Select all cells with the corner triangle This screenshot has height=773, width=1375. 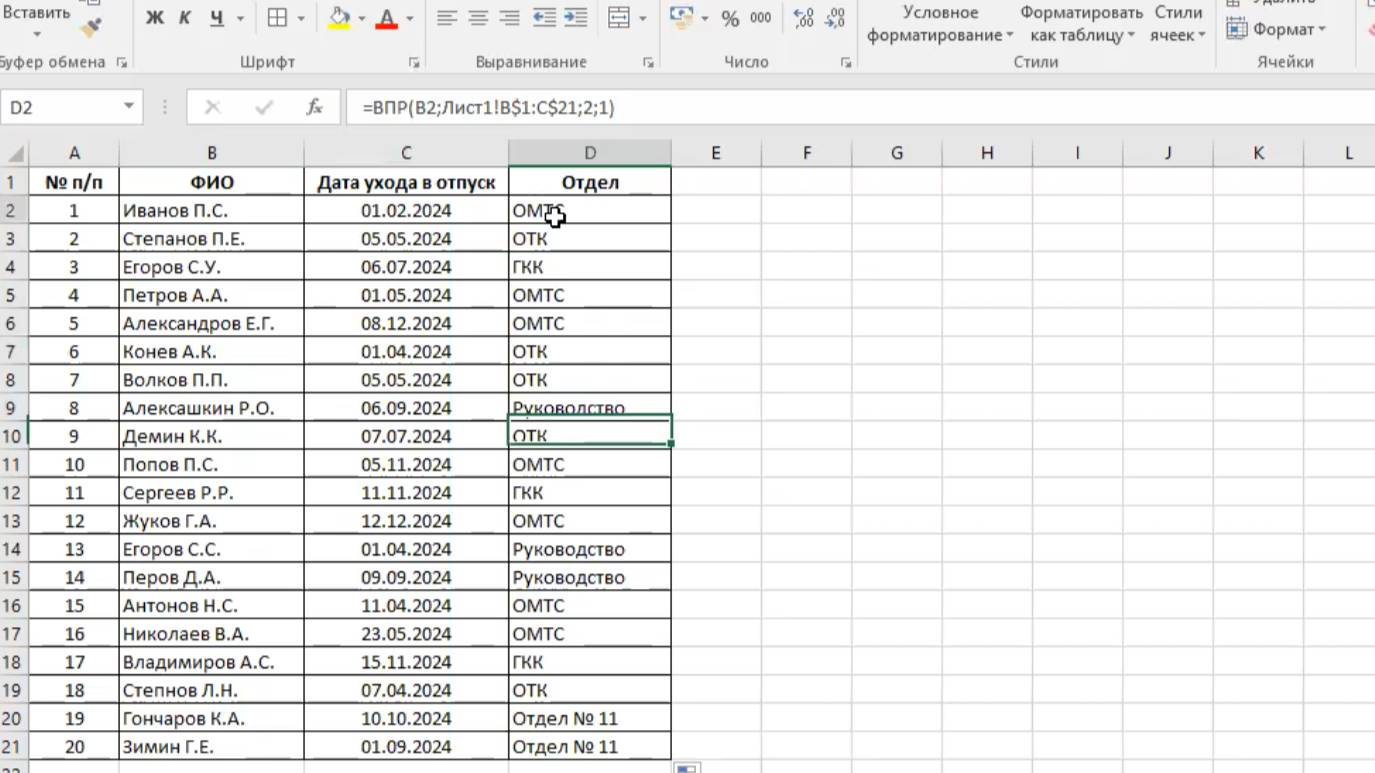(x=15, y=153)
